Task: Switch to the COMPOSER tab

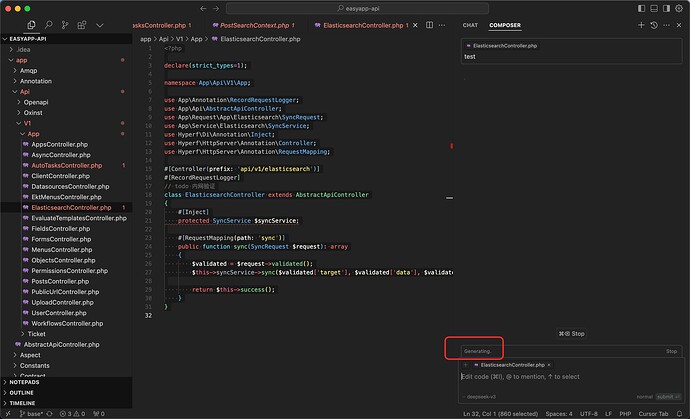Action: coord(505,25)
